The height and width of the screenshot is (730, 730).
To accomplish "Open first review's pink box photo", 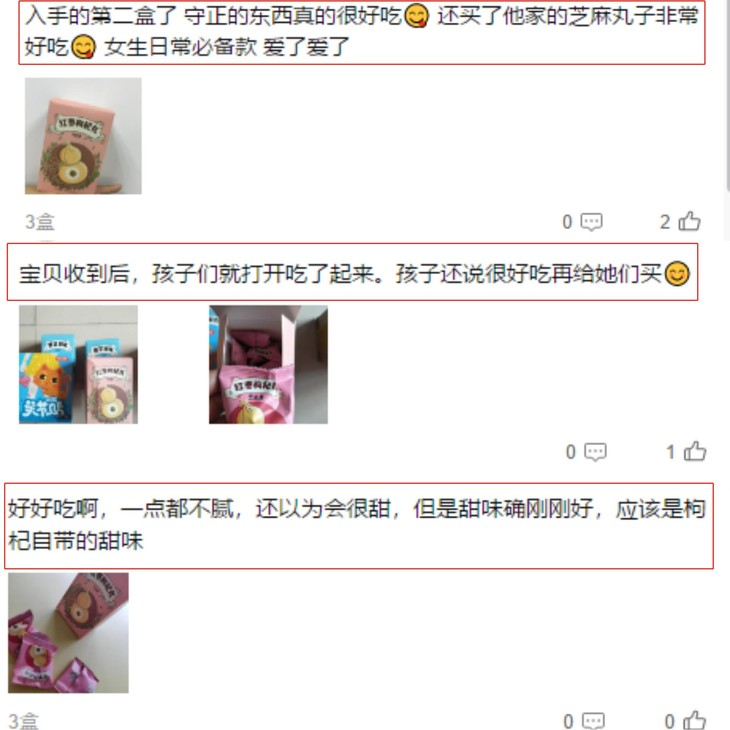I will pos(83,136).
